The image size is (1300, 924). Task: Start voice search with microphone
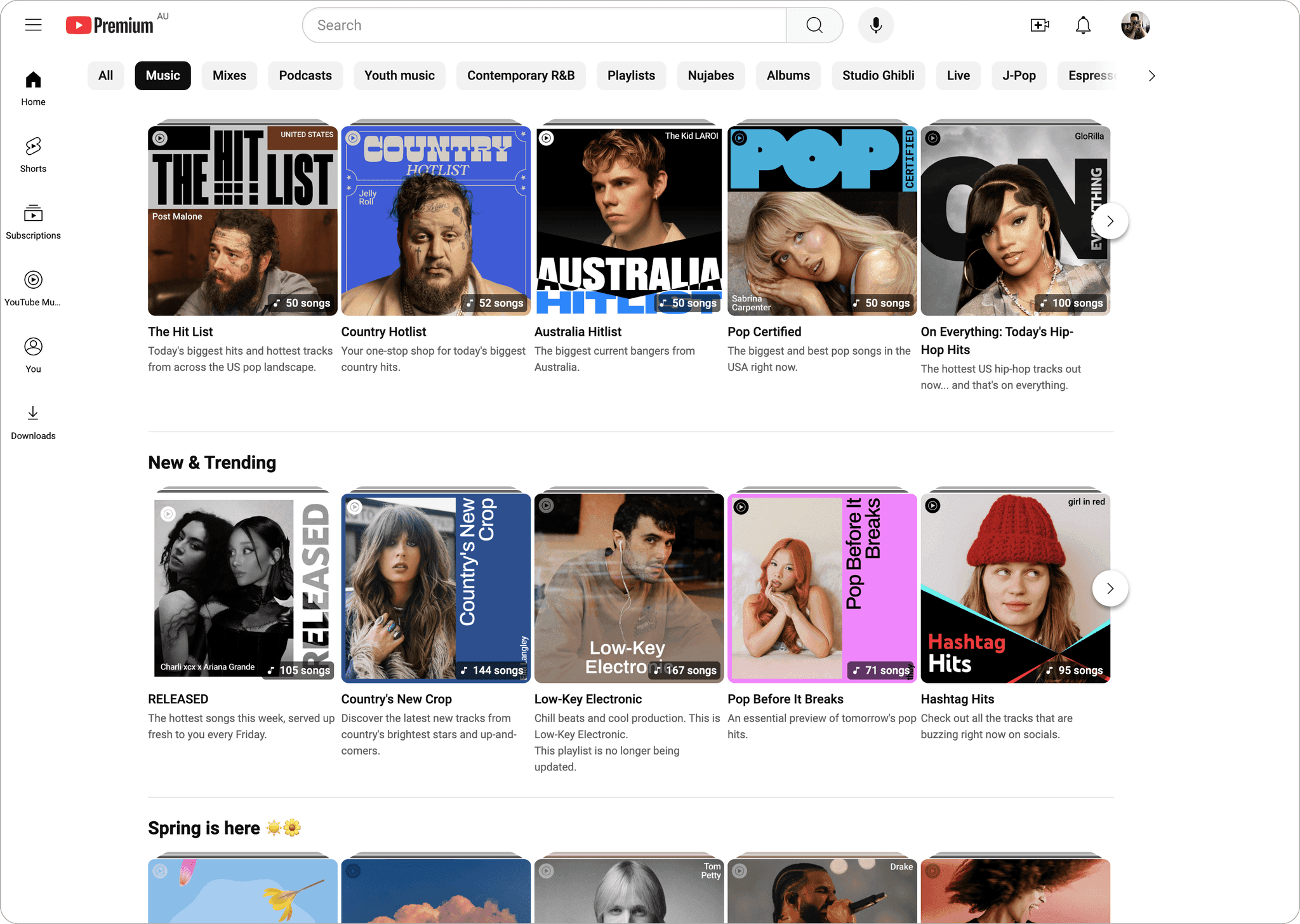(x=875, y=25)
